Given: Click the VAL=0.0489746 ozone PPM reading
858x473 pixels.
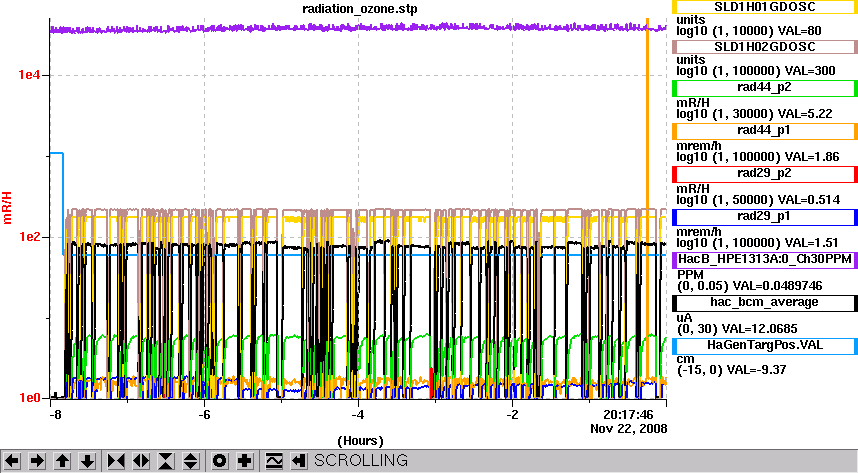Looking at the screenshot, I should click(x=778, y=286).
